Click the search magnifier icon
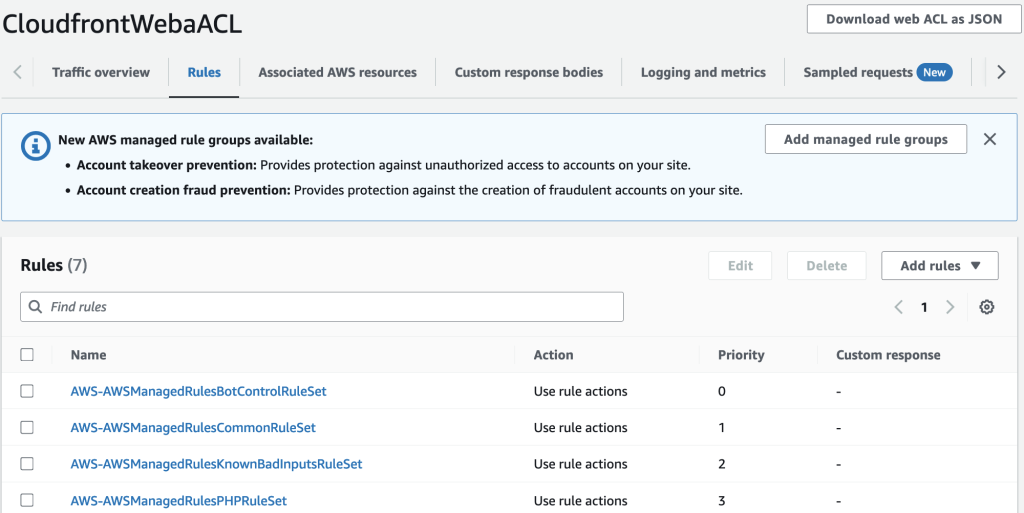 (36, 307)
